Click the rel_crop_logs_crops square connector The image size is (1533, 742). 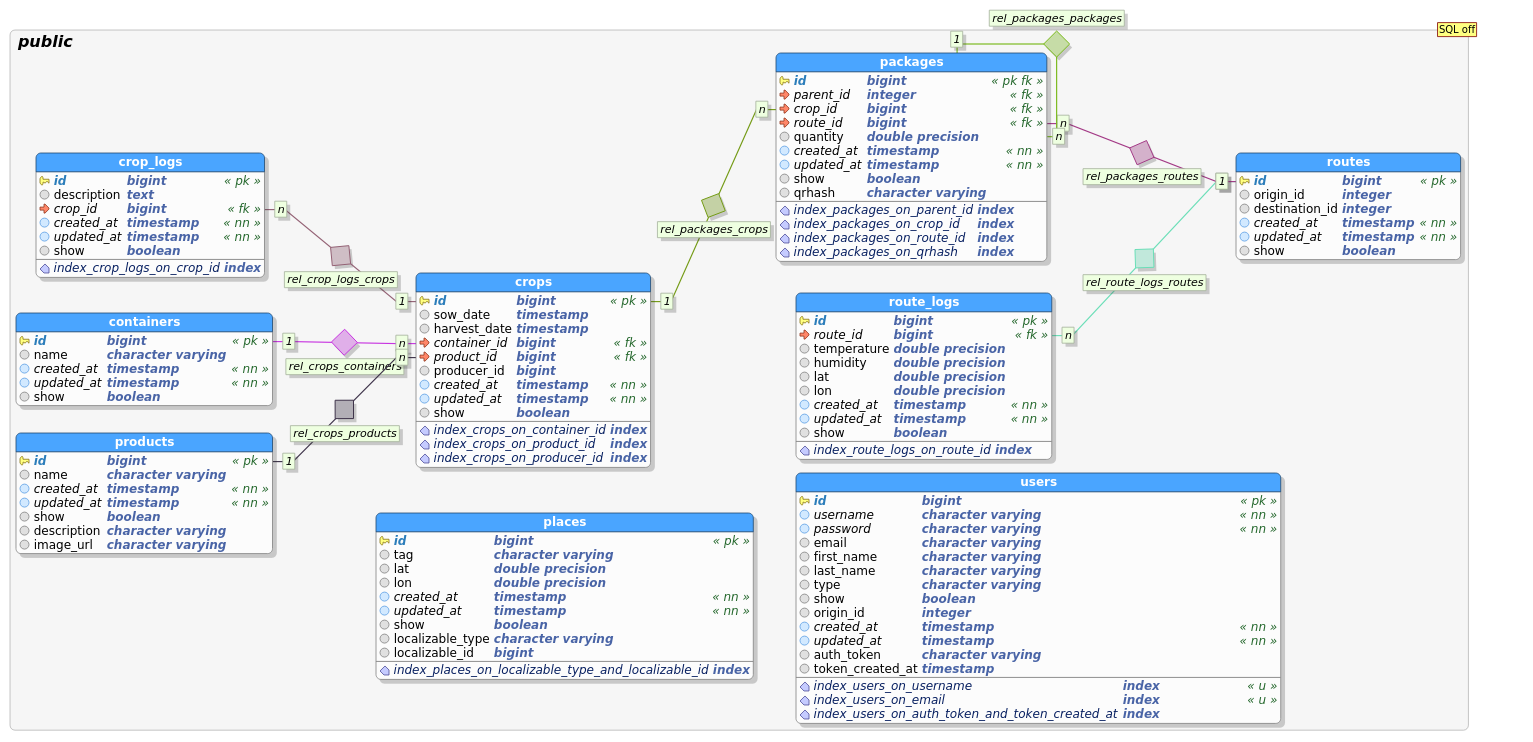coord(341,256)
